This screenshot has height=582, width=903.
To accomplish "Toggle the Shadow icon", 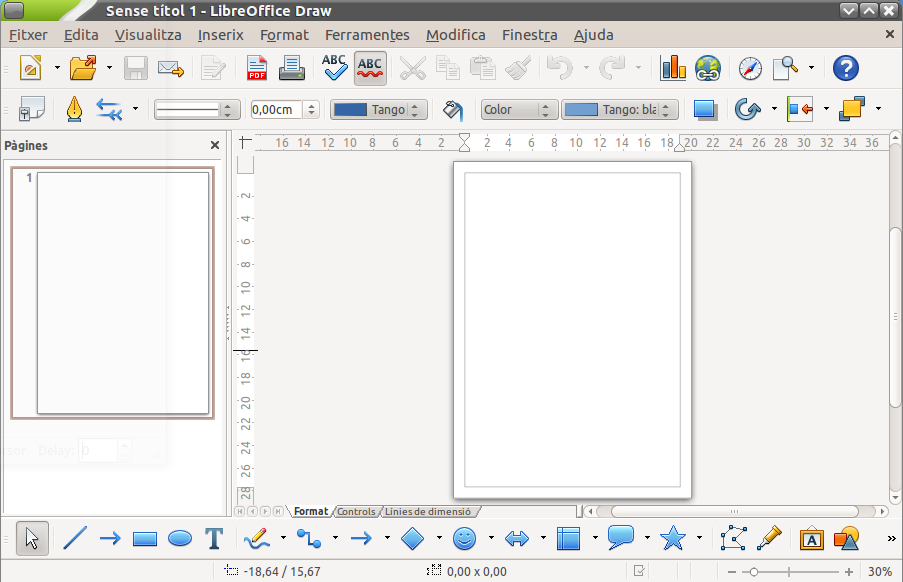I will click(x=705, y=109).
